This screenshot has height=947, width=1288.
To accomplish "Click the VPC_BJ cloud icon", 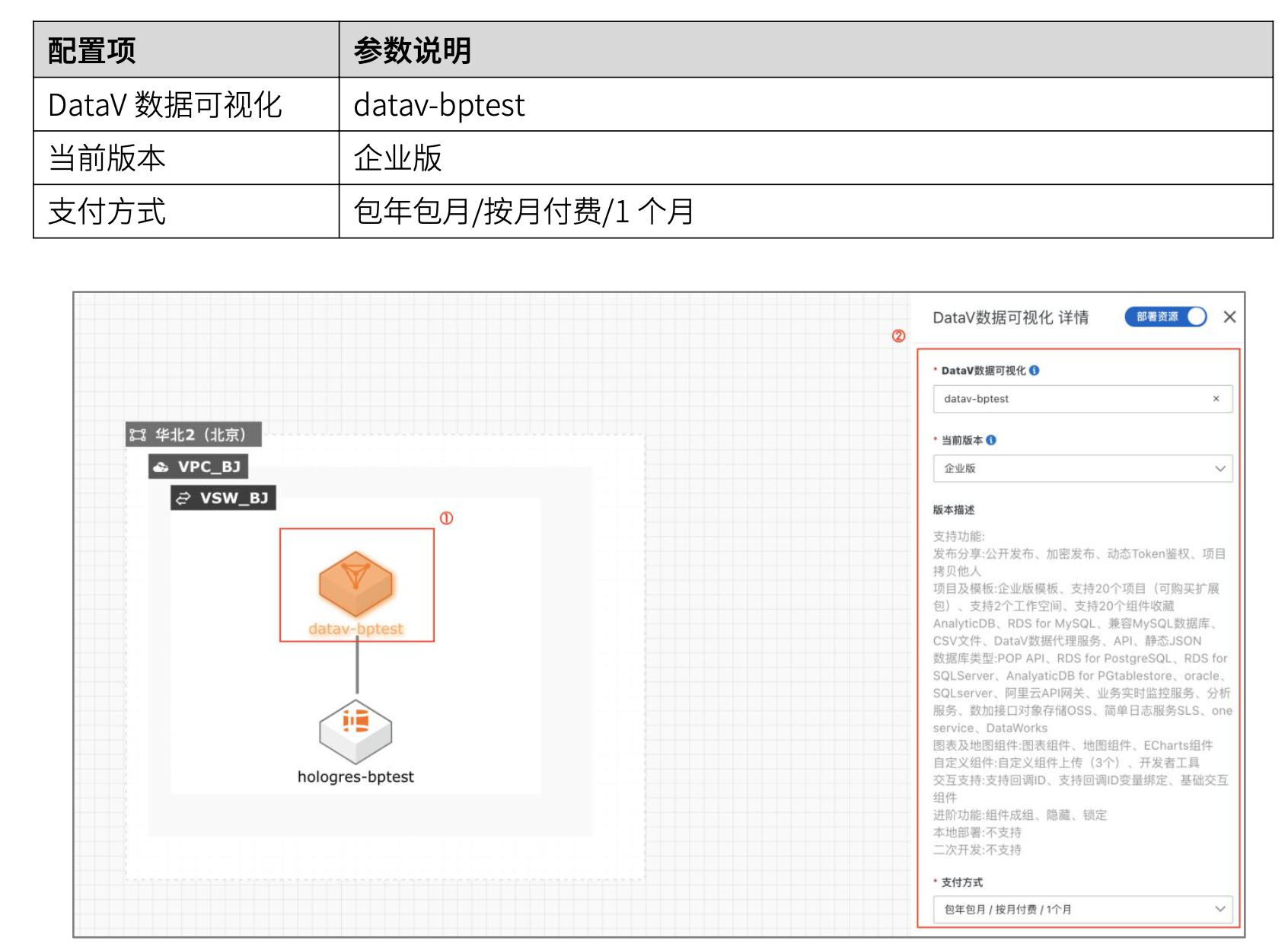I will (x=161, y=467).
